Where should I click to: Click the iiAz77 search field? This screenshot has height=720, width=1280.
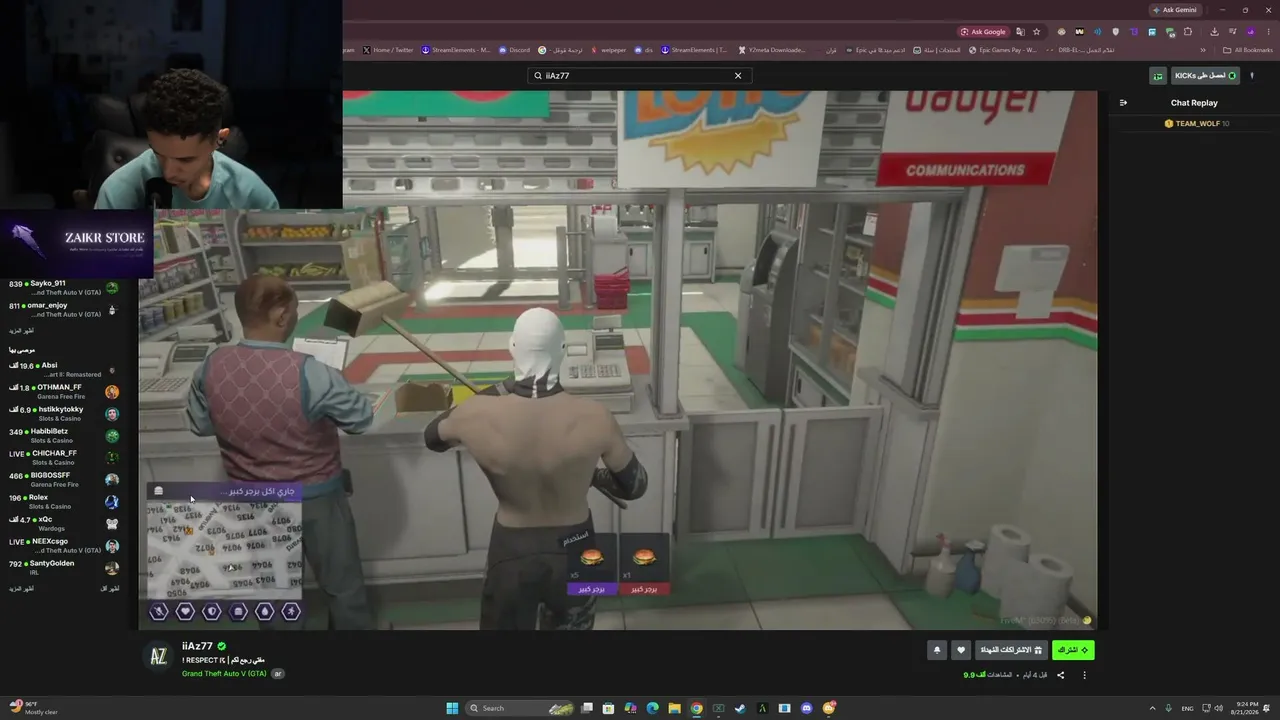coord(639,76)
